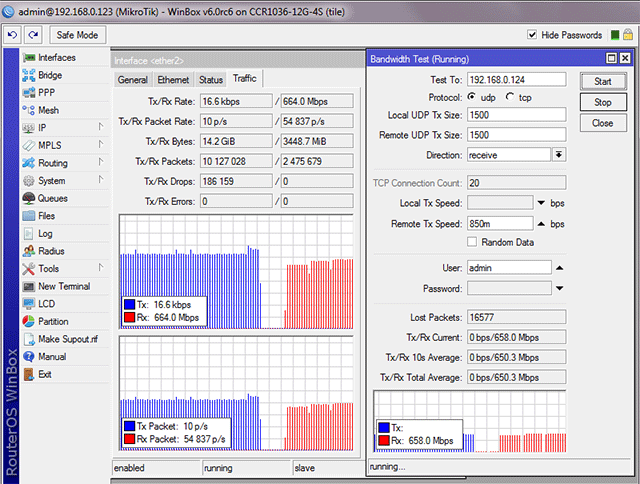
Task: Click the Undo arrow icon
Action: tap(12, 35)
